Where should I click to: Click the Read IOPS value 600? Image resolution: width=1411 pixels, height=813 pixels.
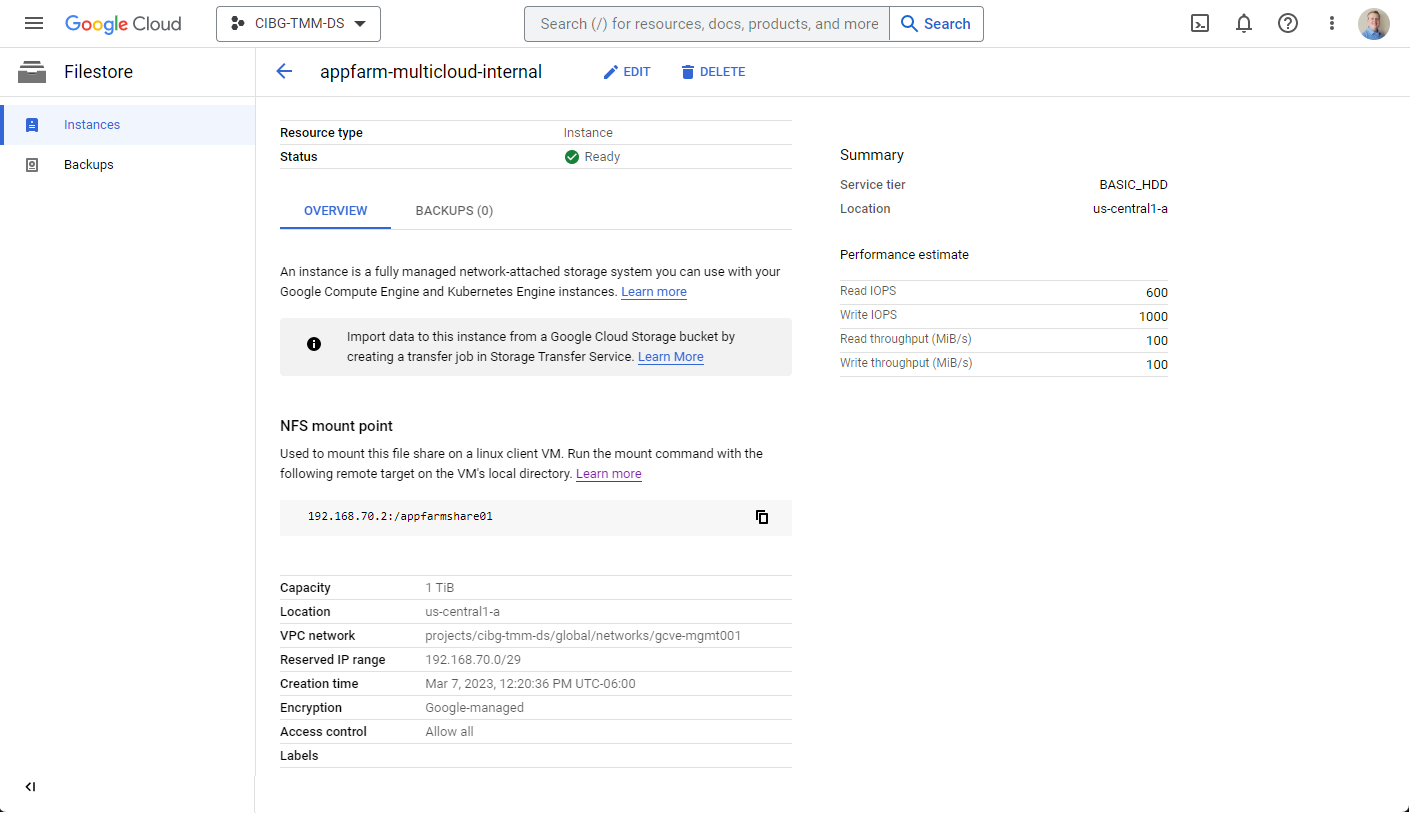pos(1157,293)
